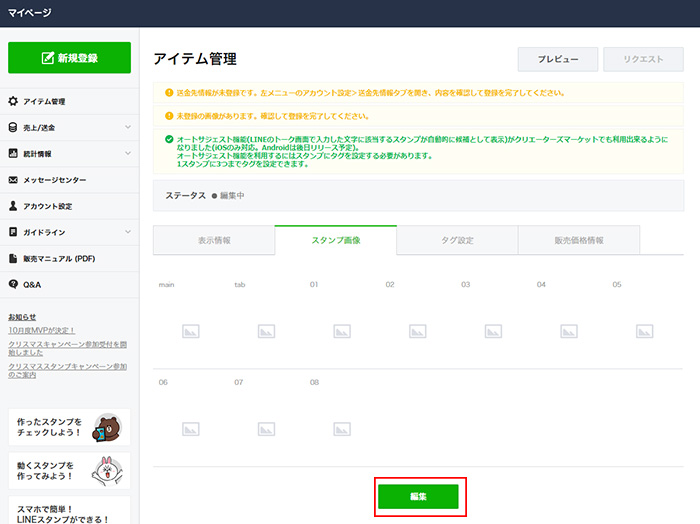The width and height of the screenshot is (700, 524).
Task: Open the 10月度MVPが決定 news link
Action: pyautogui.click(x=42, y=330)
